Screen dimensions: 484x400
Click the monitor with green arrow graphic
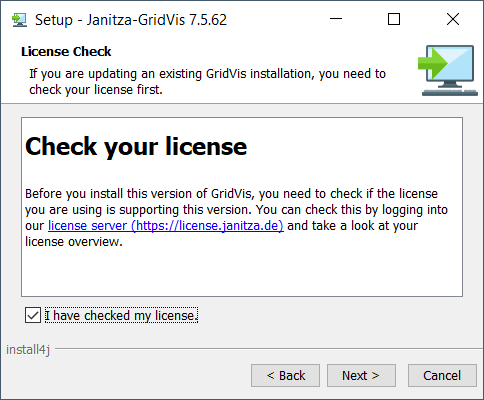tap(448, 70)
